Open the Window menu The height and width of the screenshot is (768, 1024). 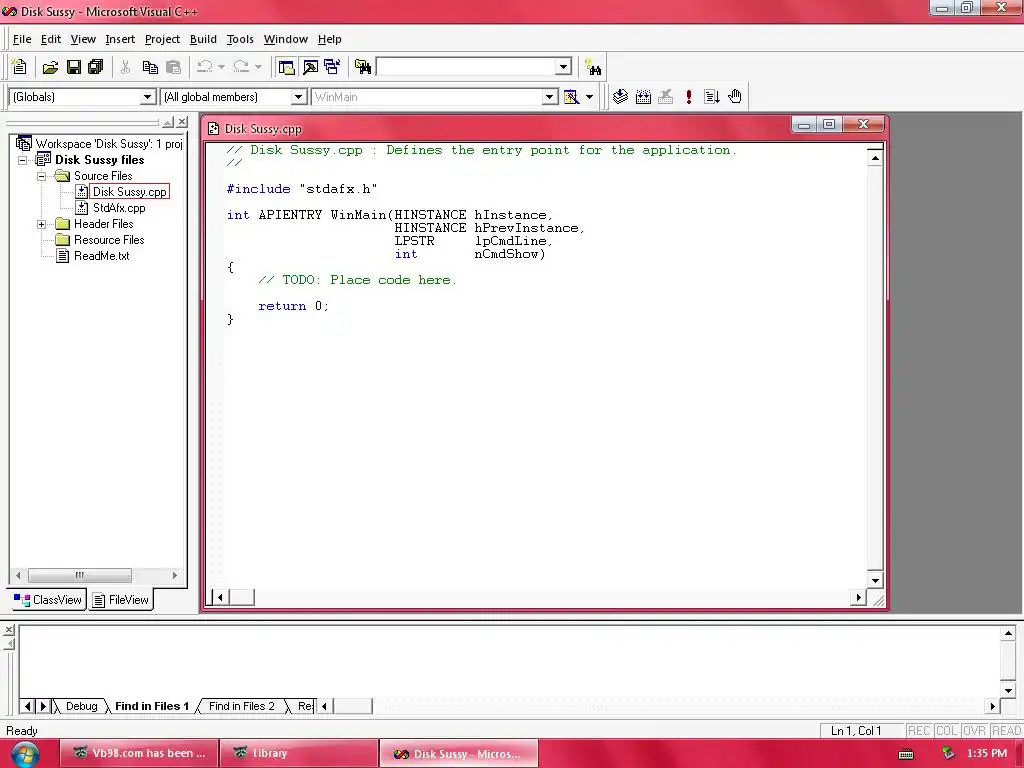pos(285,39)
